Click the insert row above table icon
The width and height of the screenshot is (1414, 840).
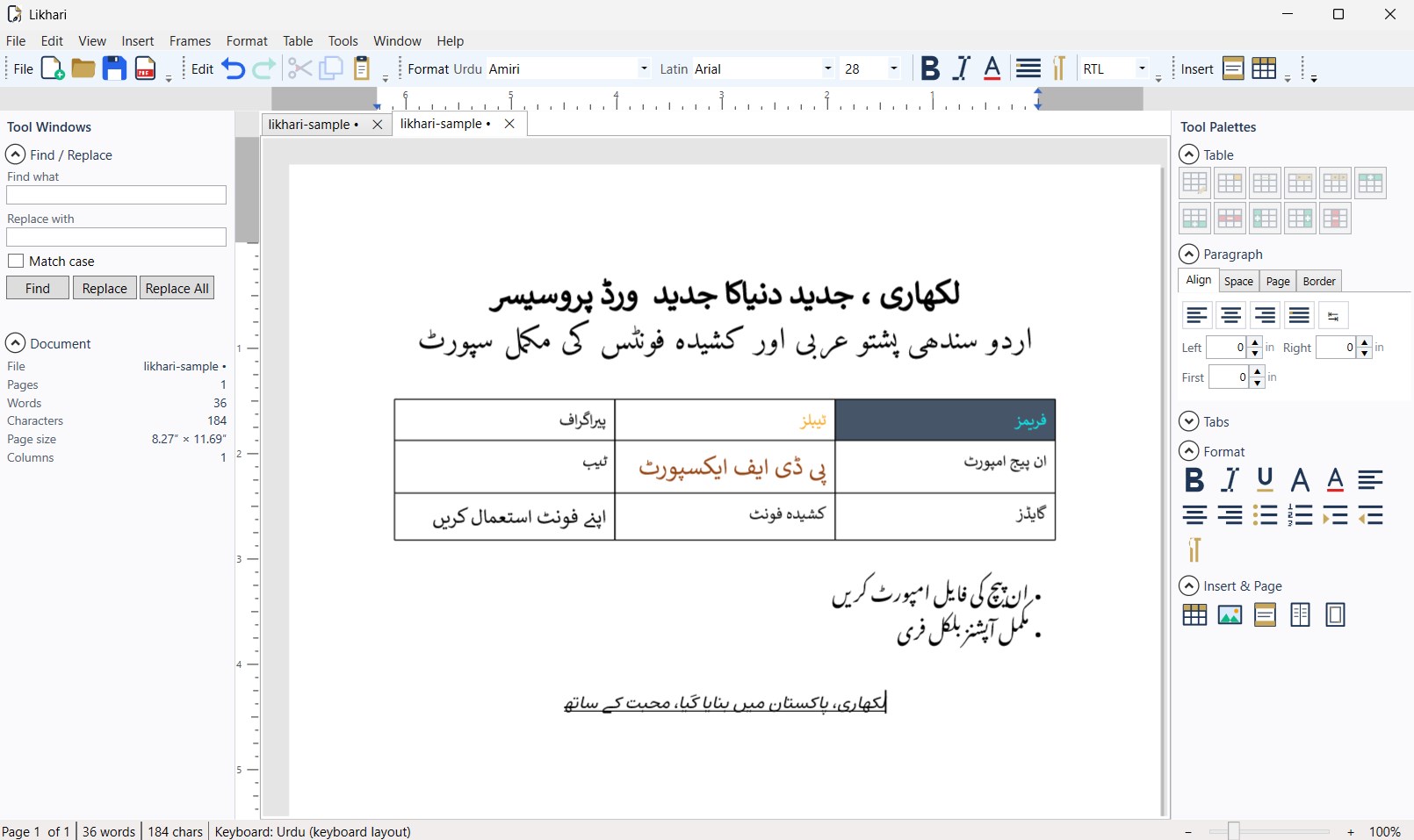pos(1370,183)
